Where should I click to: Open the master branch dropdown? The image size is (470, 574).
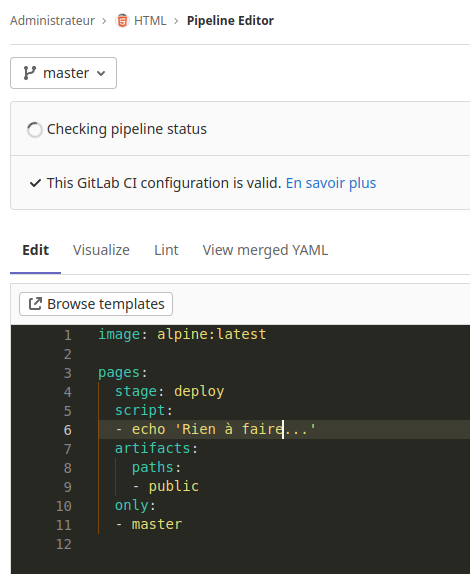63,73
